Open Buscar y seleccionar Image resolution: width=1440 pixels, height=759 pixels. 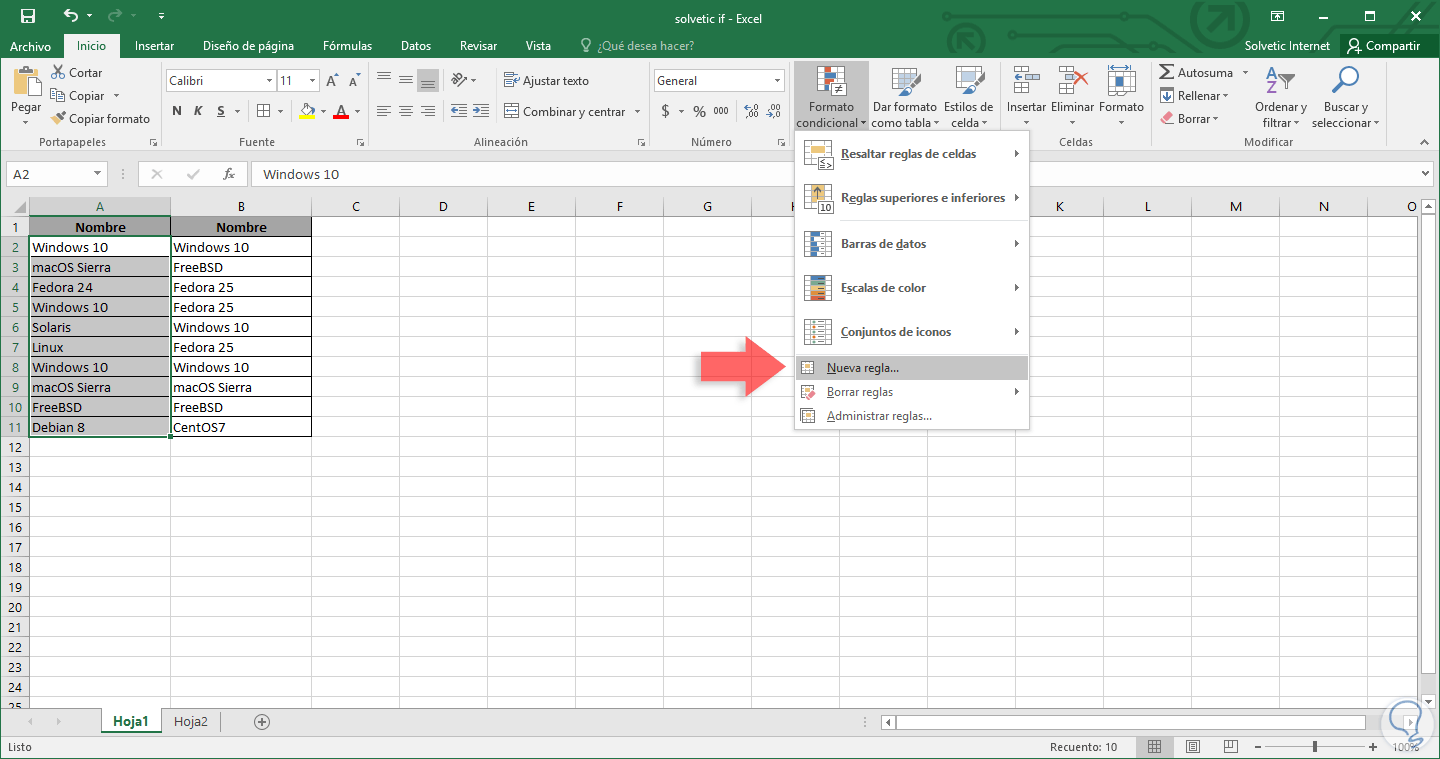[x=1346, y=97]
